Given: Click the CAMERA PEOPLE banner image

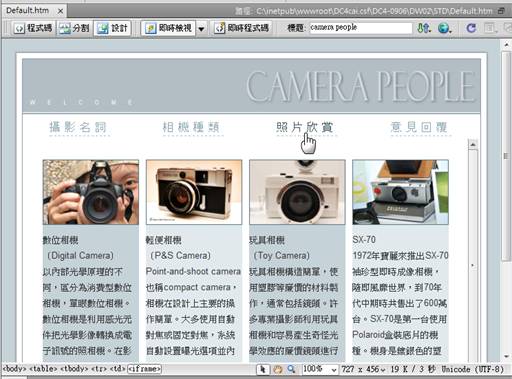Looking at the screenshot, I should tap(251, 86).
